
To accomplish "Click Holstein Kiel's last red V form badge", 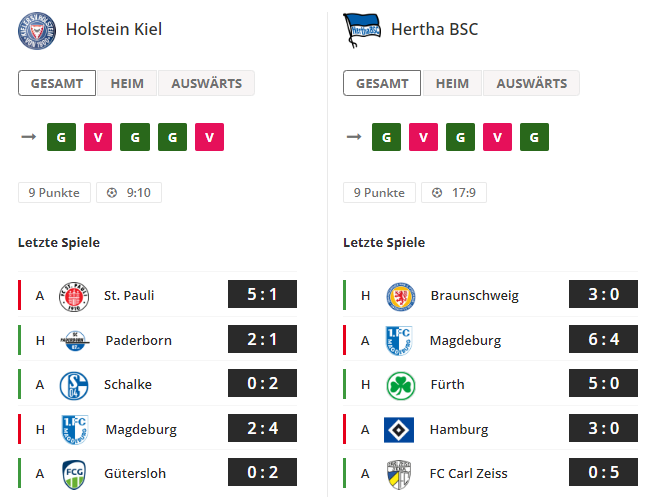I will pos(209,137).
